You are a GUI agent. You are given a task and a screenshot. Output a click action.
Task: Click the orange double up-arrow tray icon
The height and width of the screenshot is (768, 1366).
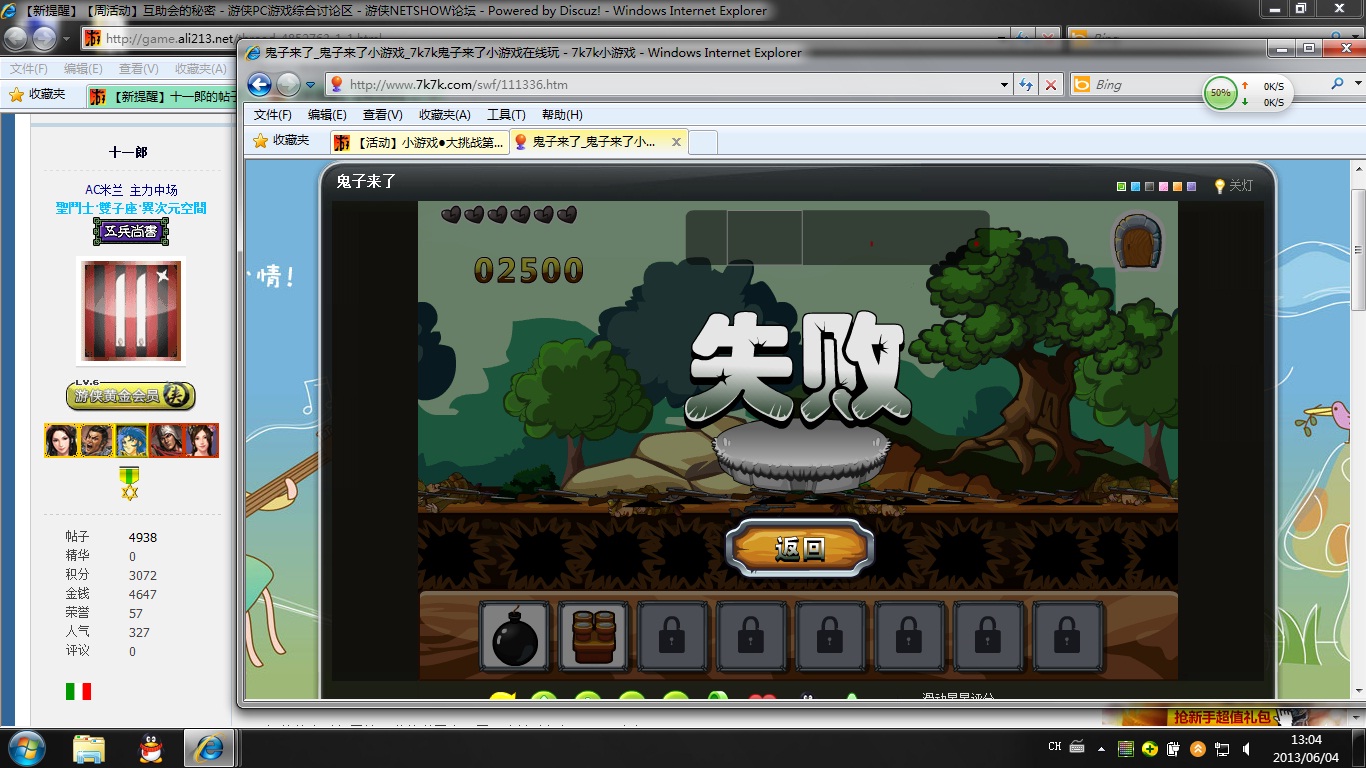click(1198, 748)
